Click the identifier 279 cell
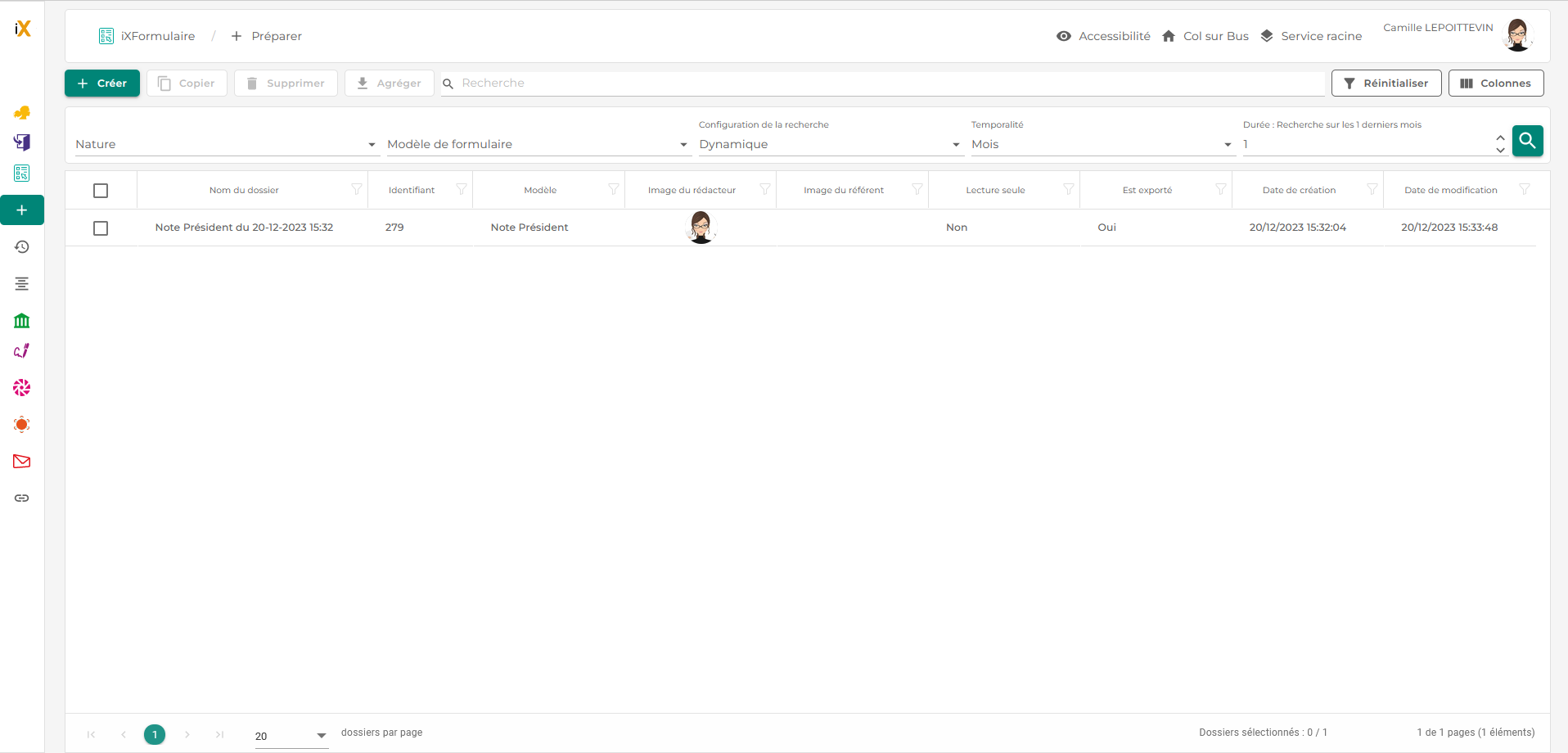 pos(394,228)
